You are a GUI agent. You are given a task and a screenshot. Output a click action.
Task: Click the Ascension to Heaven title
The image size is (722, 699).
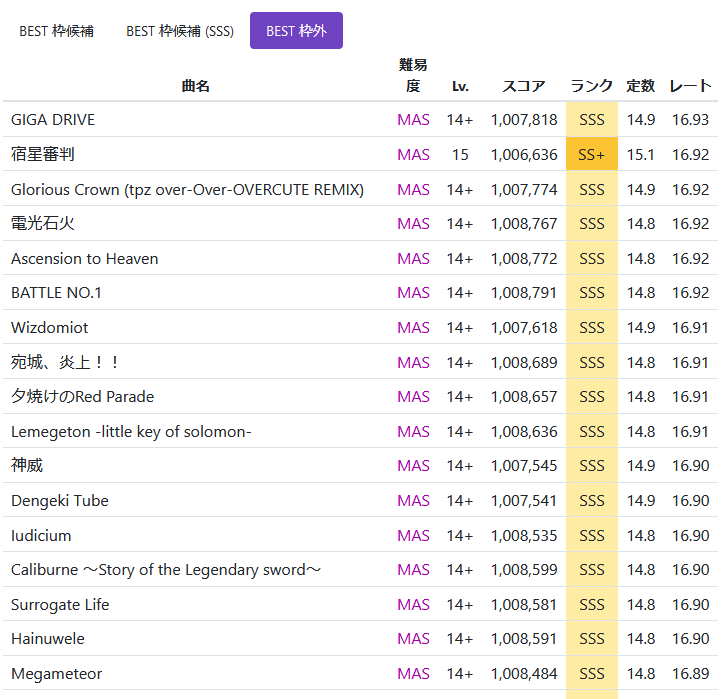pos(85,258)
